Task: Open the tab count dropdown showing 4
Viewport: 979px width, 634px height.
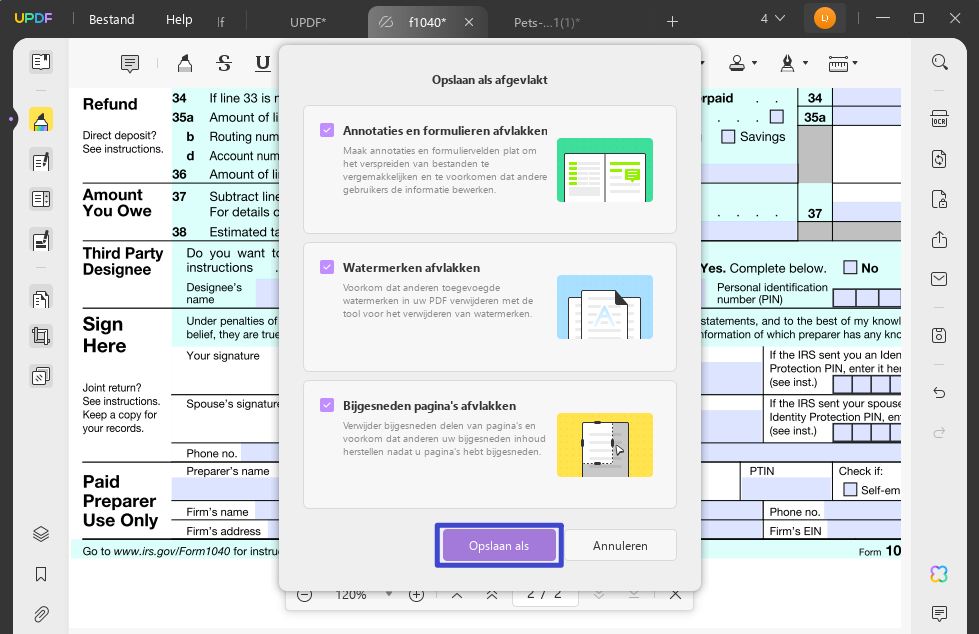Action: pos(772,19)
